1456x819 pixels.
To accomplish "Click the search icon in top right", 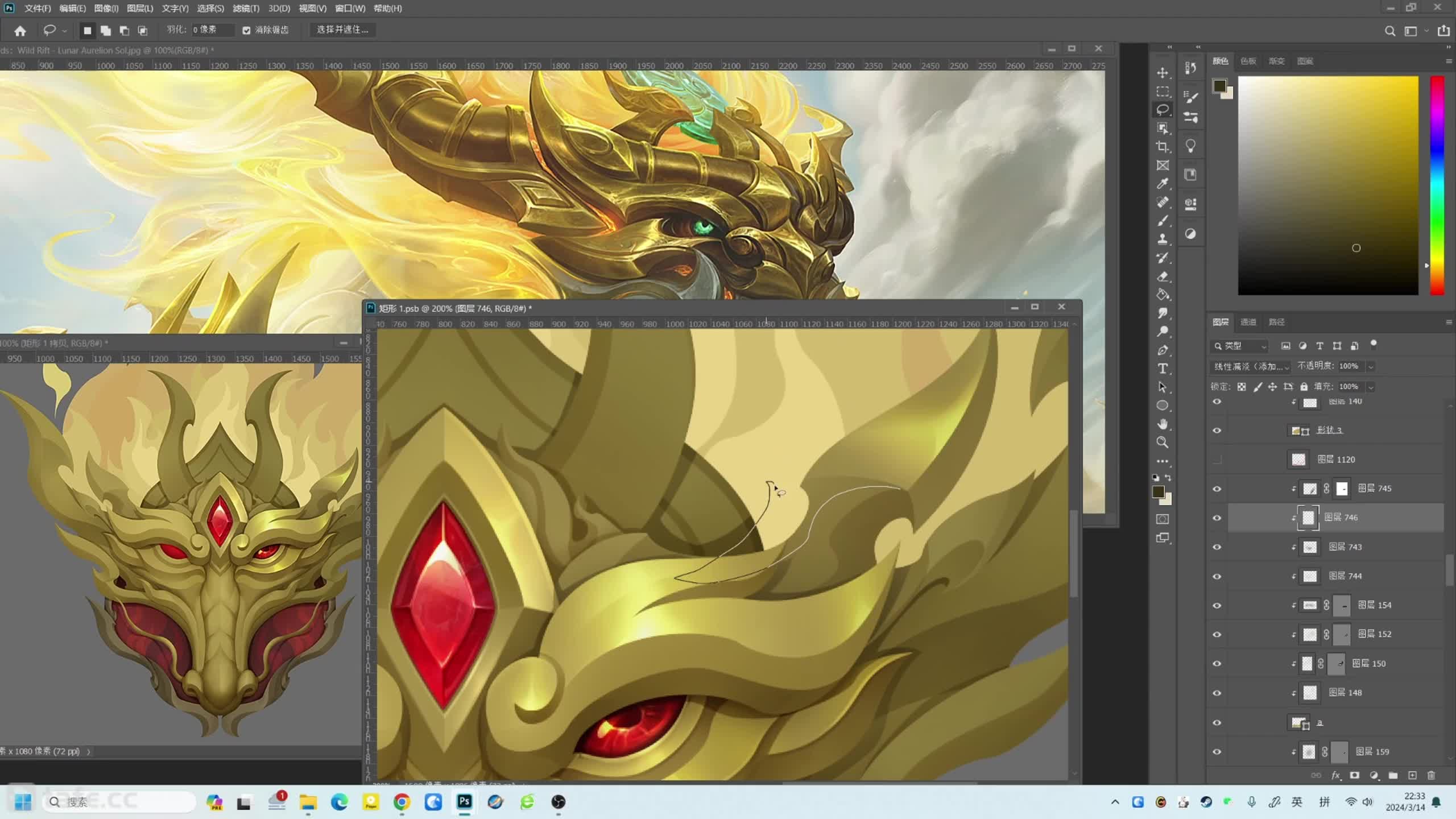I will click(1389, 31).
